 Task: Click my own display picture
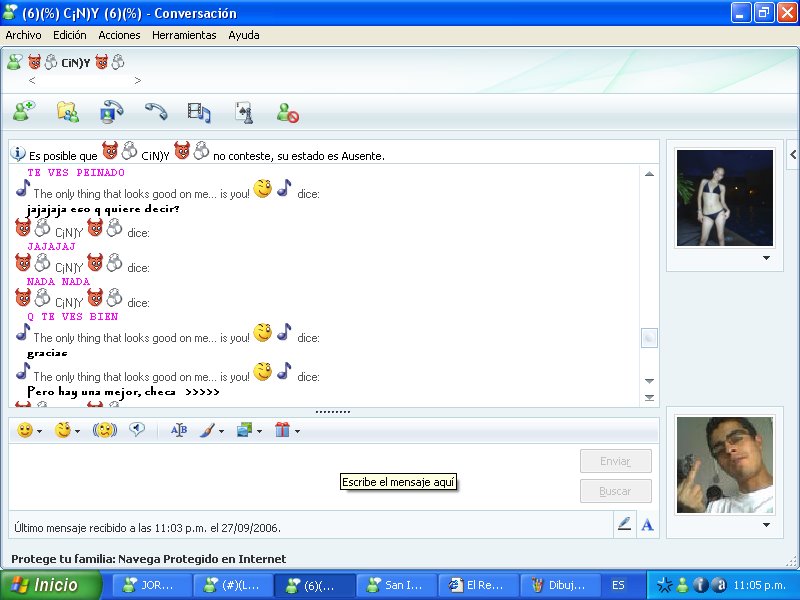tap(724, 465)
